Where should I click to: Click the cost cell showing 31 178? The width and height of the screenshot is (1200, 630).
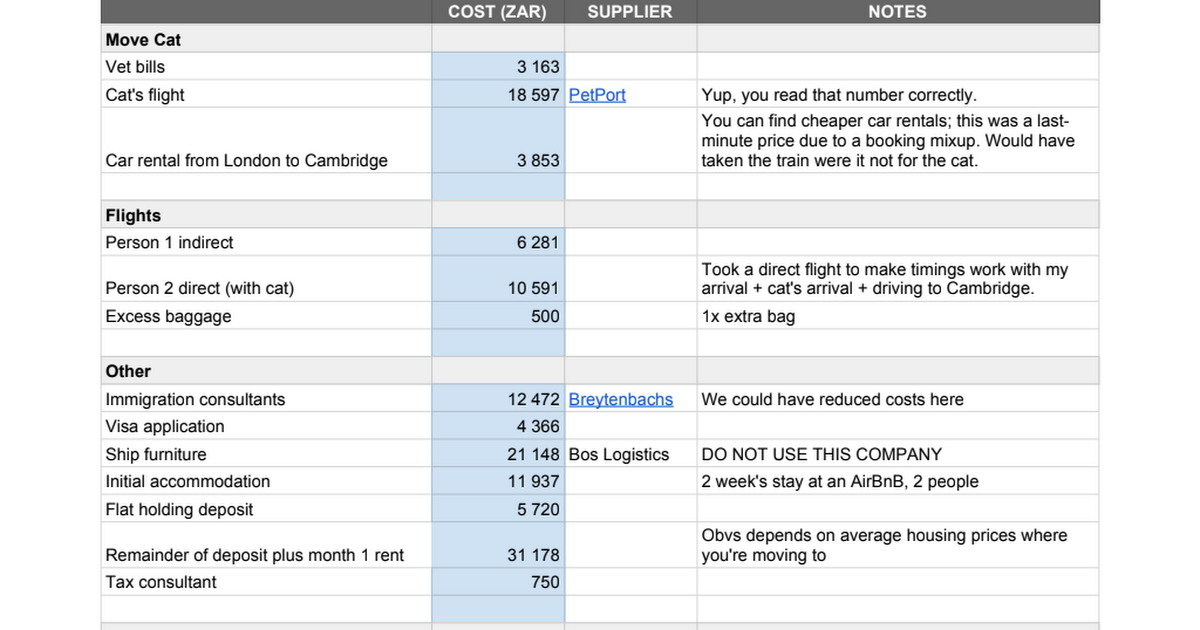[x=498, y=545]
